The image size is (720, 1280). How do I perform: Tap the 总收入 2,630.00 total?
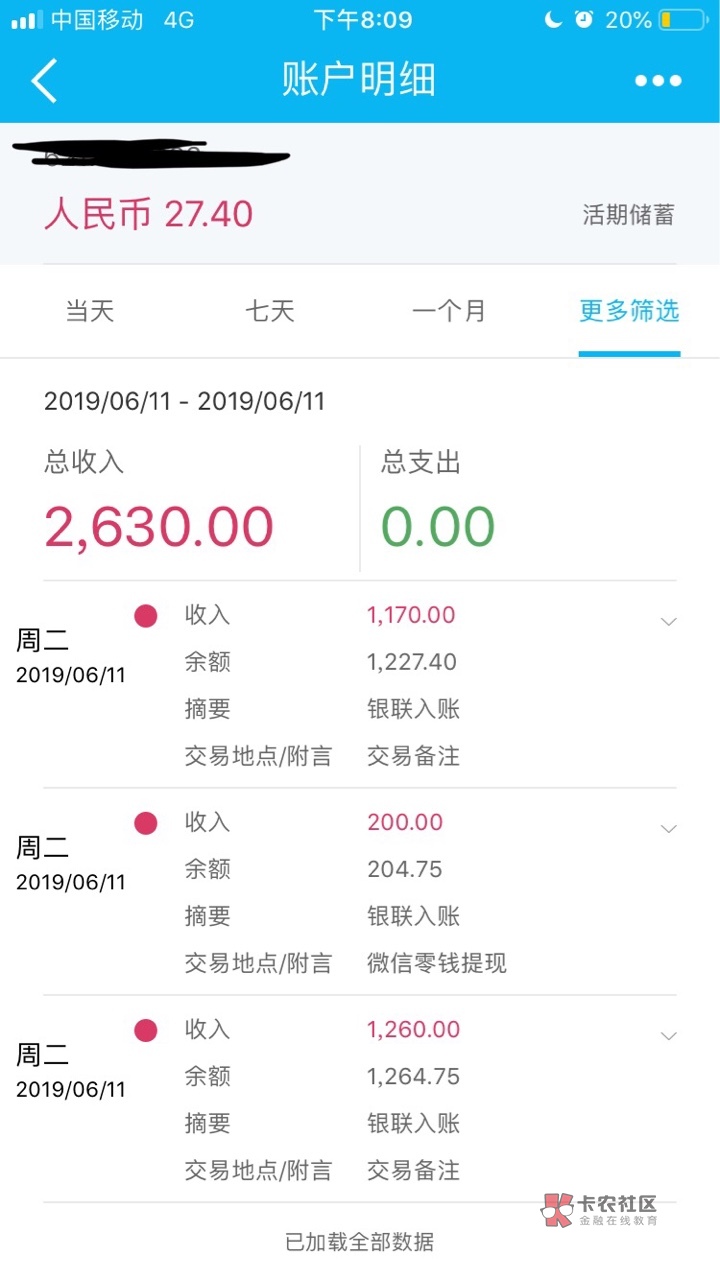[158, 526]
